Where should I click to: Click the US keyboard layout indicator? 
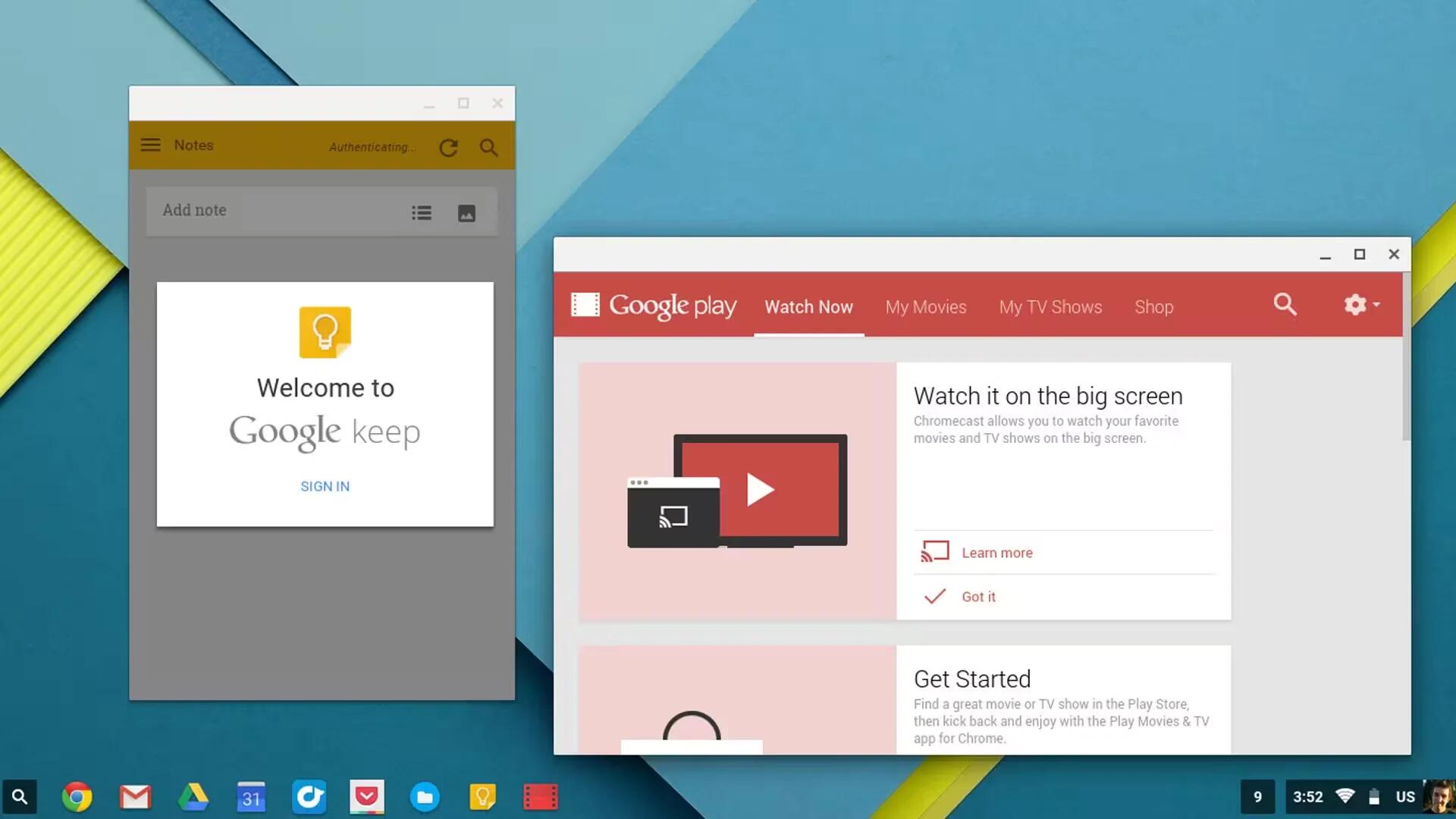pos(1405,797)
